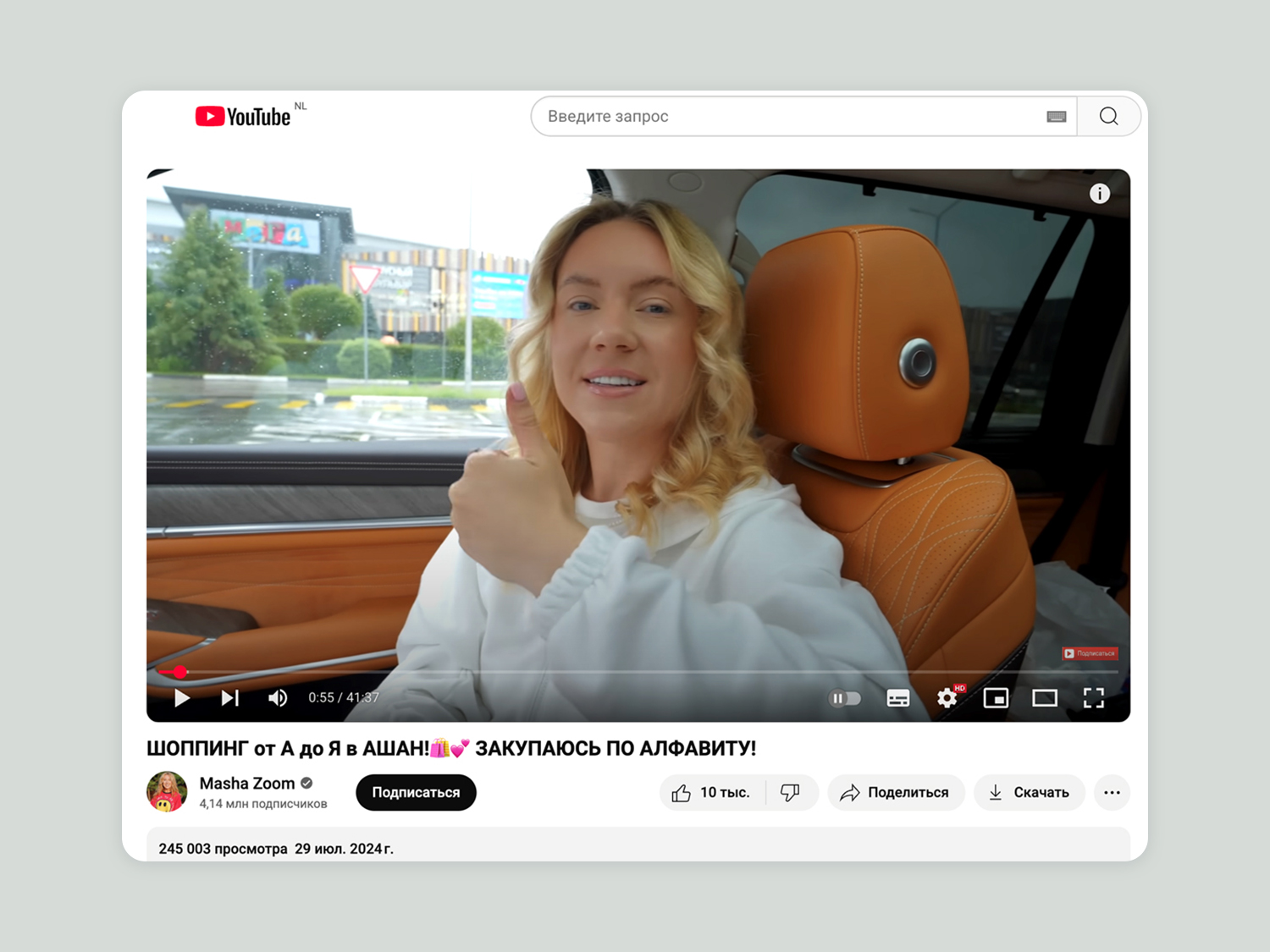This screenshot has height=952, width=1270.
Task: Toggle the autoplay switch
Action: point(844,698)
